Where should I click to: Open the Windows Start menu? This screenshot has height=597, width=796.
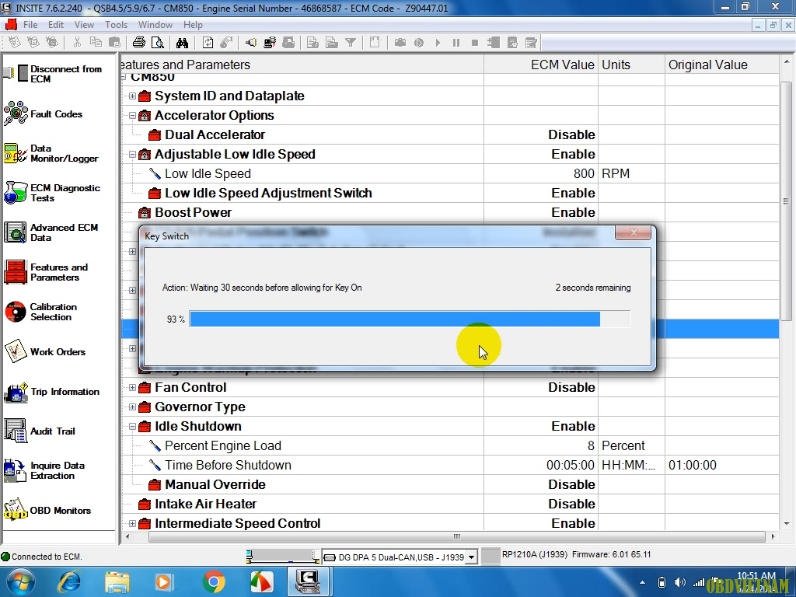tap(21, 582)
